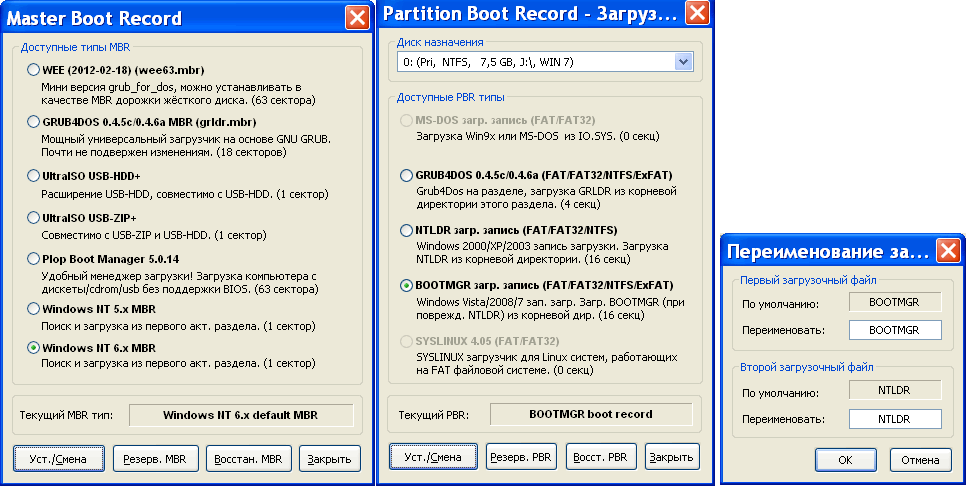The width and height of the screenshot is (968, 486).
Task: Choose Windows NT 5.x MBR option
Action: click(34, 309)
